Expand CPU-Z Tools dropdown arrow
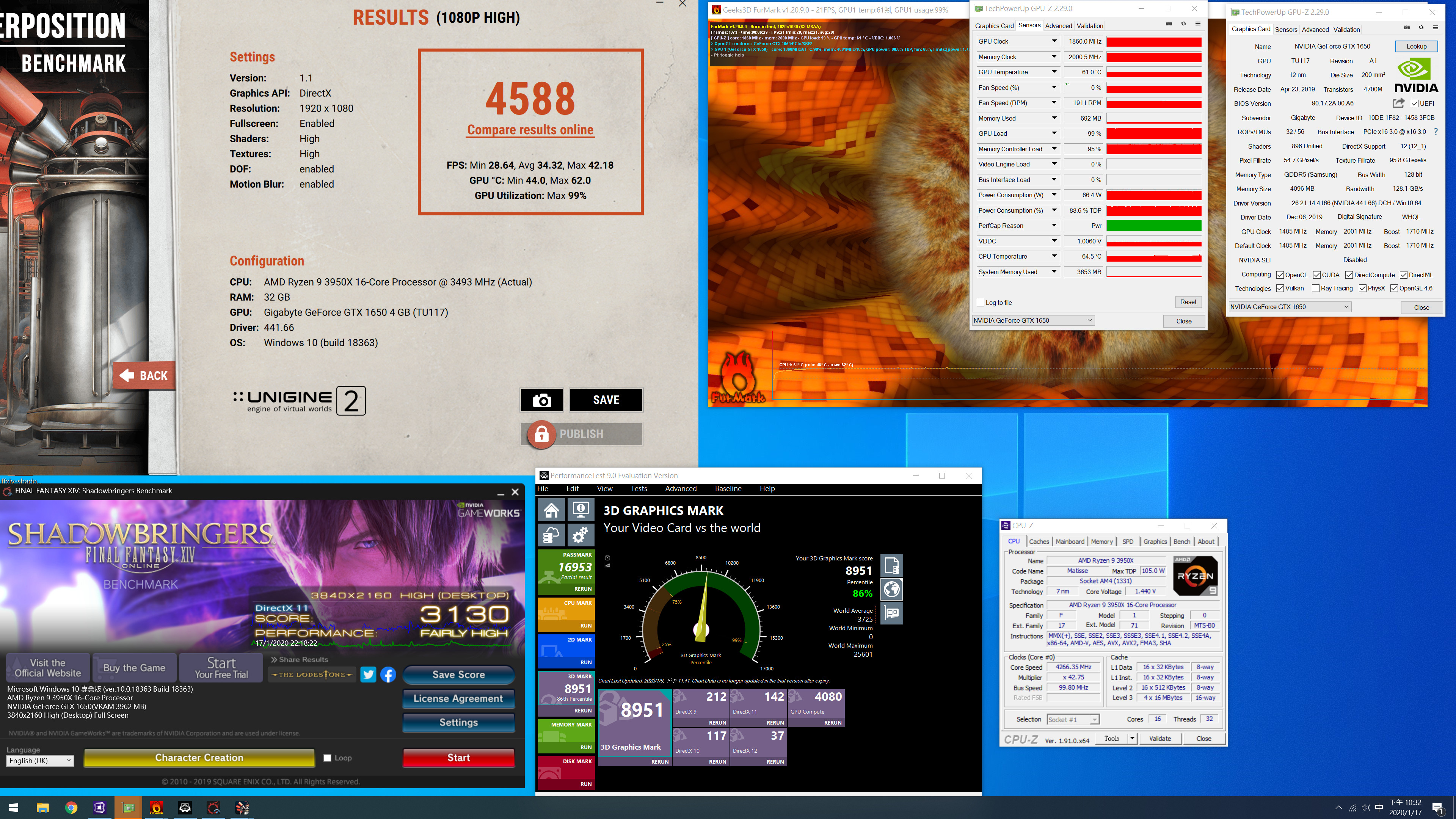Image resolution: width=1456 pixels, height=819 pixels. pyautogui.click(x=1132, y=738)
